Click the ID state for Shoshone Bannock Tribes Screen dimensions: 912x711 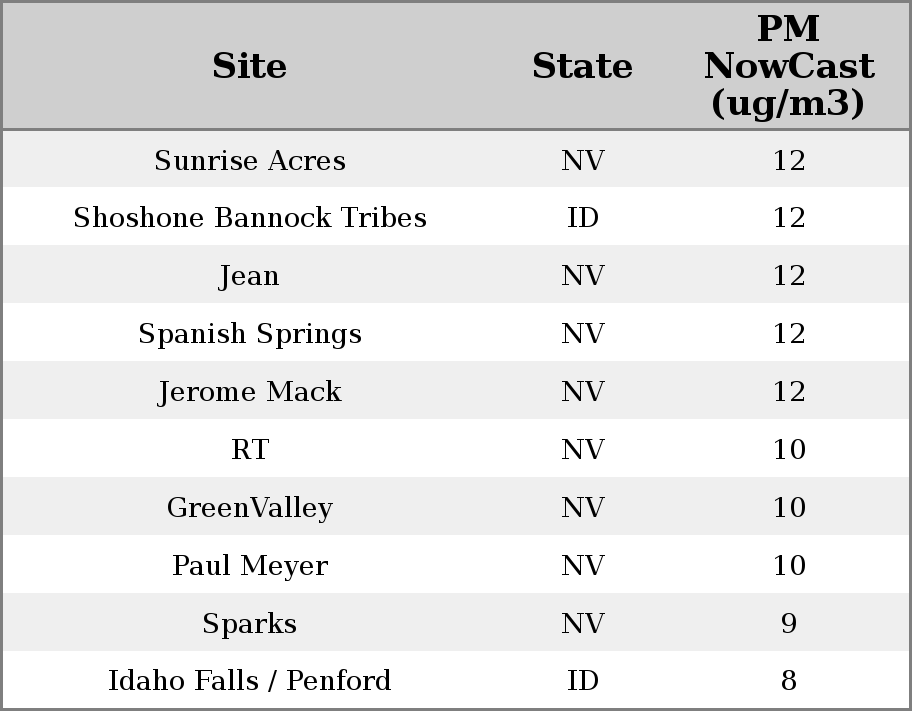click(582, 218)
